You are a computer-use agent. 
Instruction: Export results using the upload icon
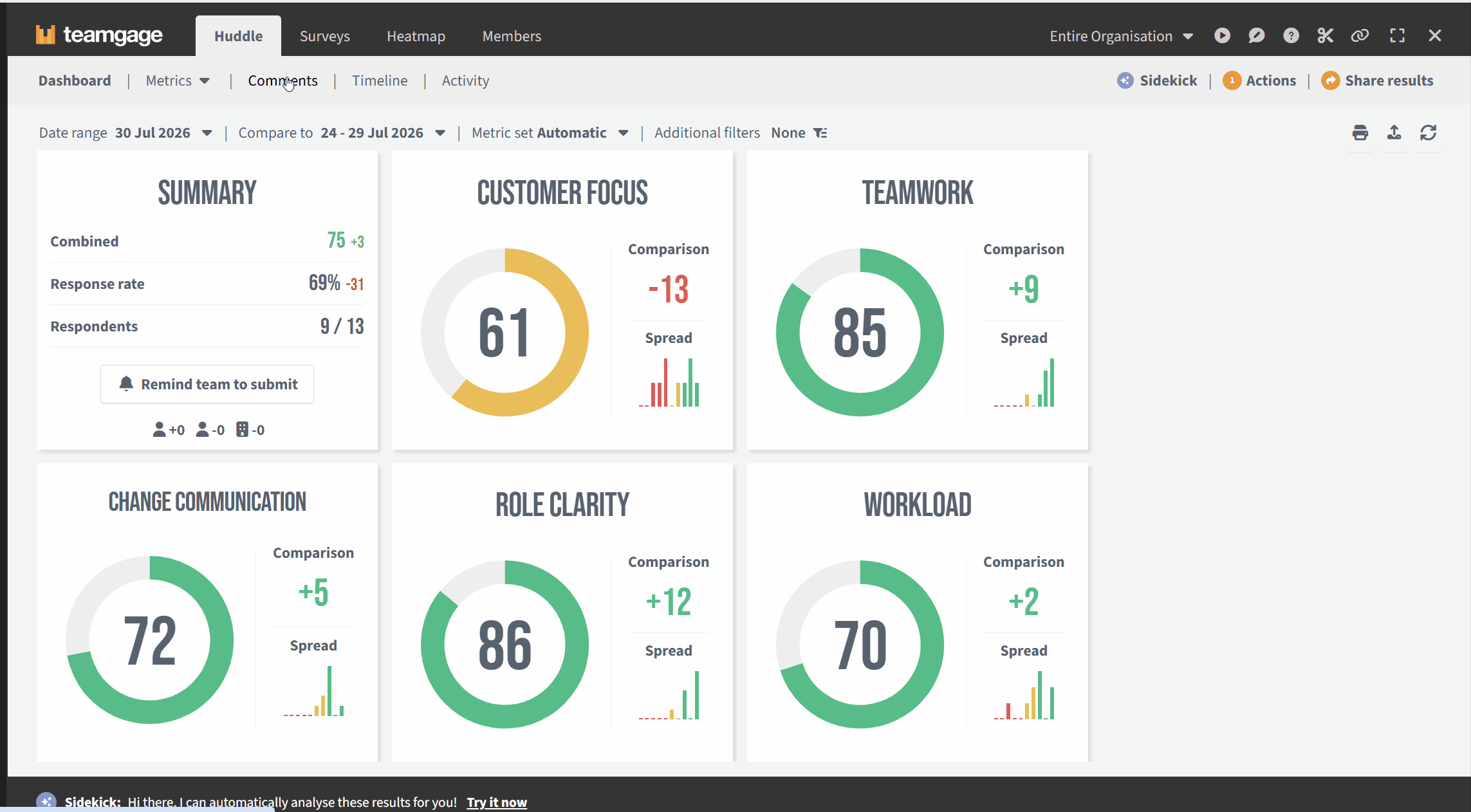click(1394, 133)
